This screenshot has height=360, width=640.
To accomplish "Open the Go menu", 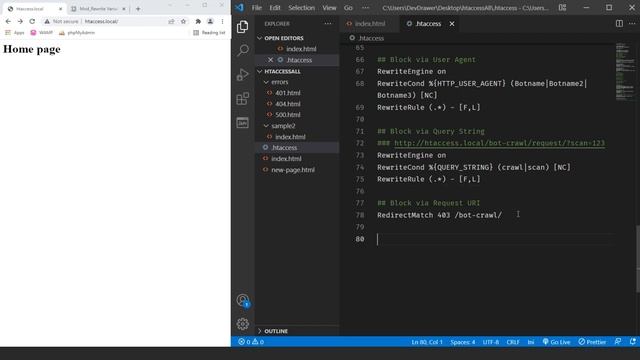I will [x=348, y=8].
